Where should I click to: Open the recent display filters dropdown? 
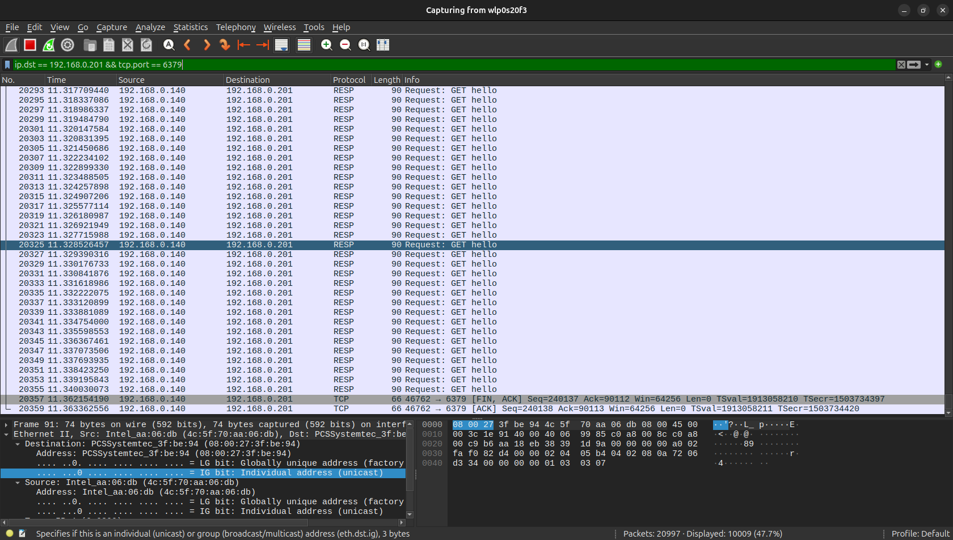[927, 65]
